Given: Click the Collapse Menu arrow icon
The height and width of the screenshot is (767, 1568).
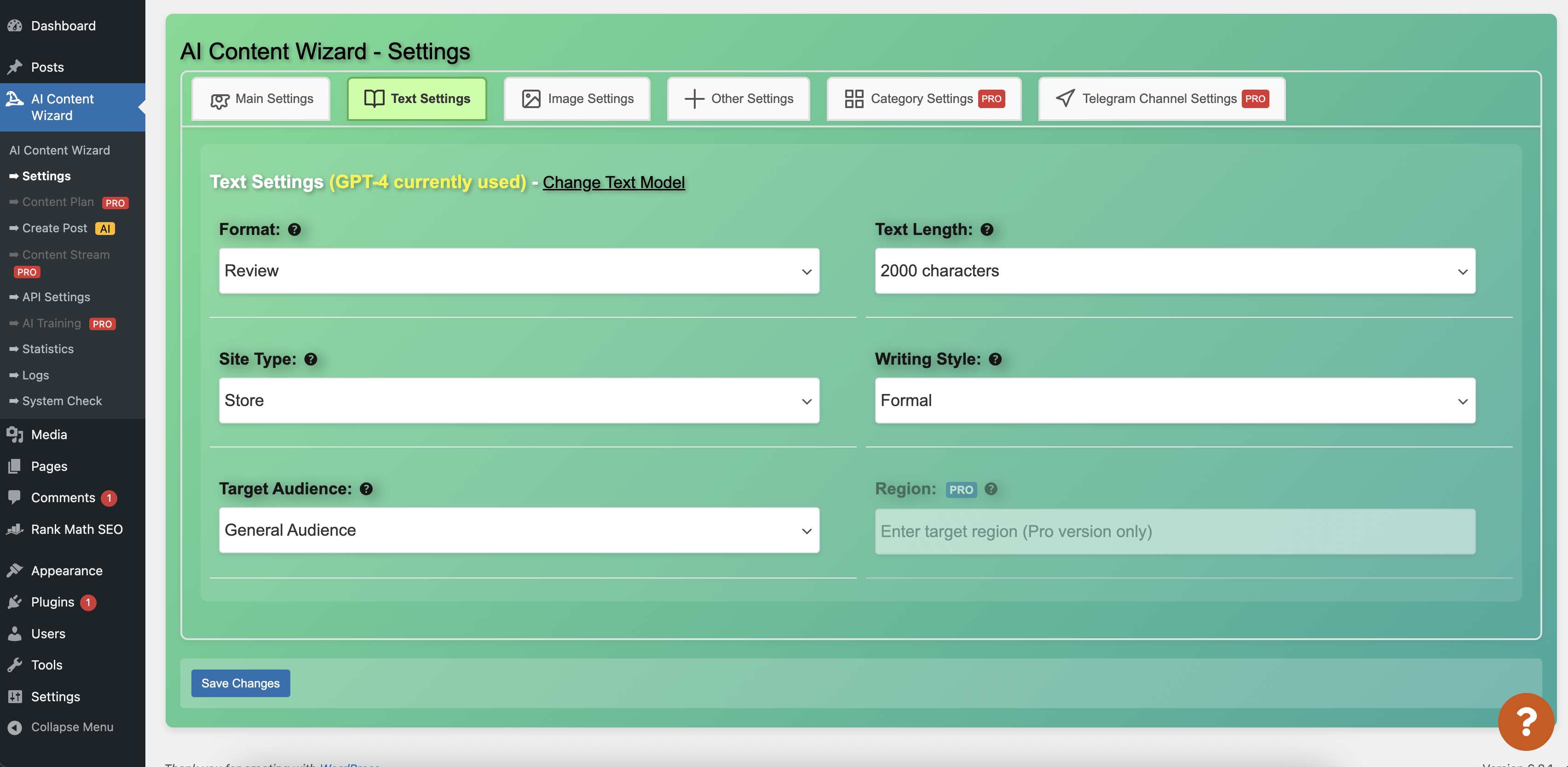Looking at the screenshot, I should click(15, 727).
